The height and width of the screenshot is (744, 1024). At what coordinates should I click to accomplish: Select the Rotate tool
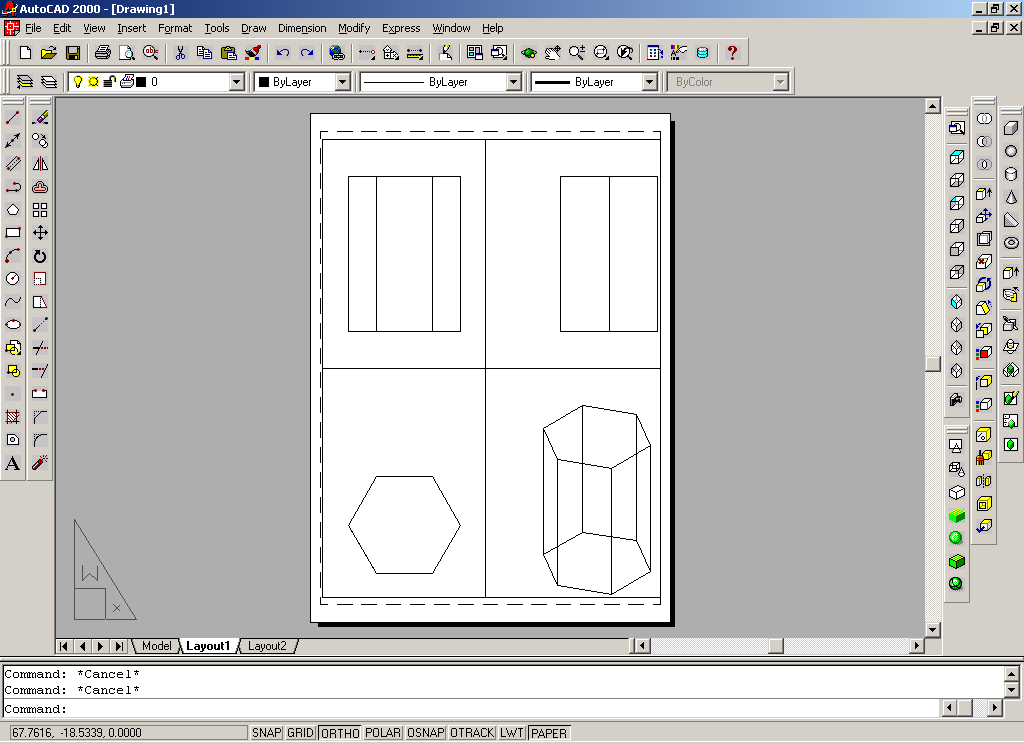(x=40, y=256)
